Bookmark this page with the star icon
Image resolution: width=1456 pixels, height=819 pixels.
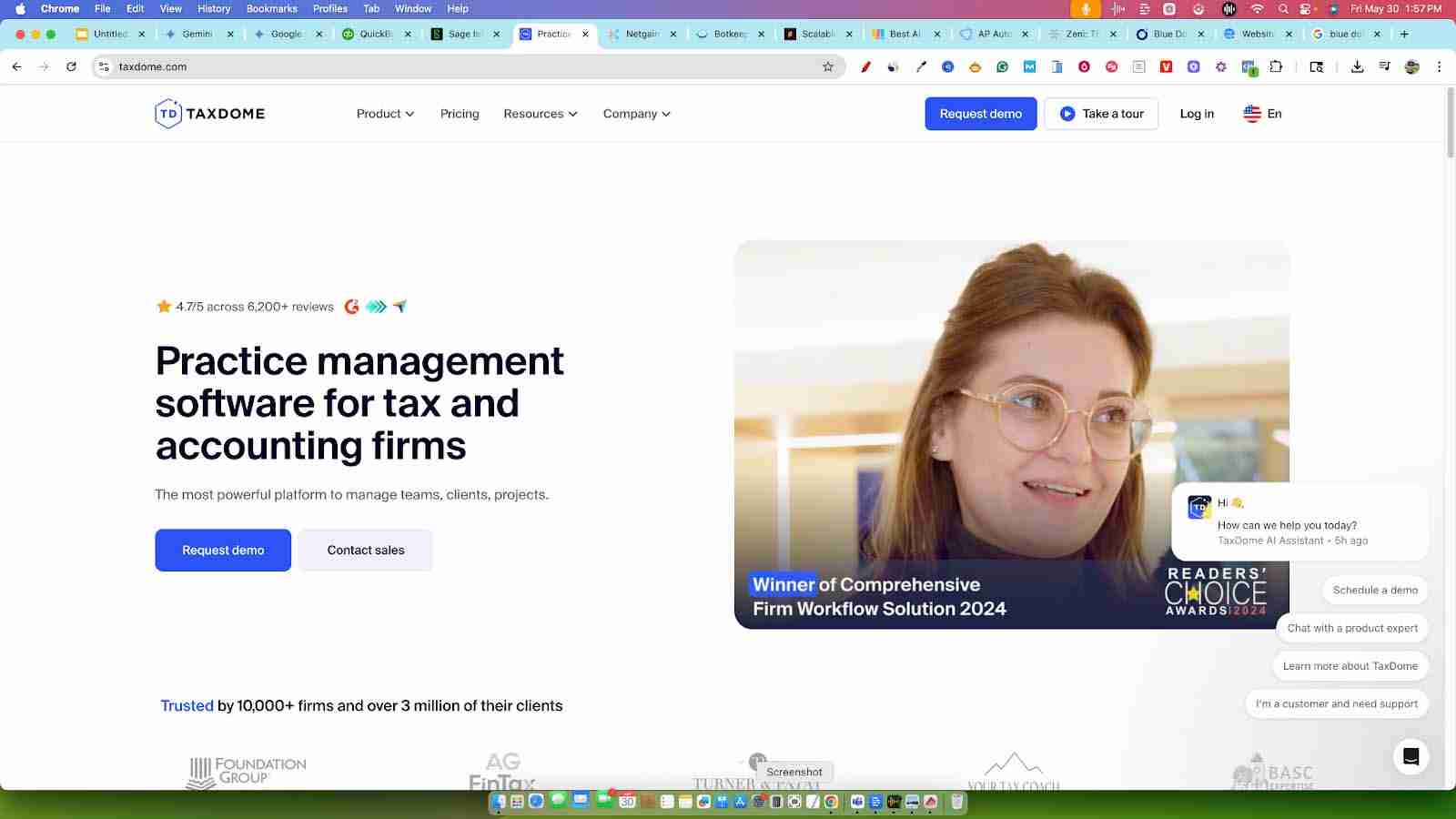coord(827,66)
